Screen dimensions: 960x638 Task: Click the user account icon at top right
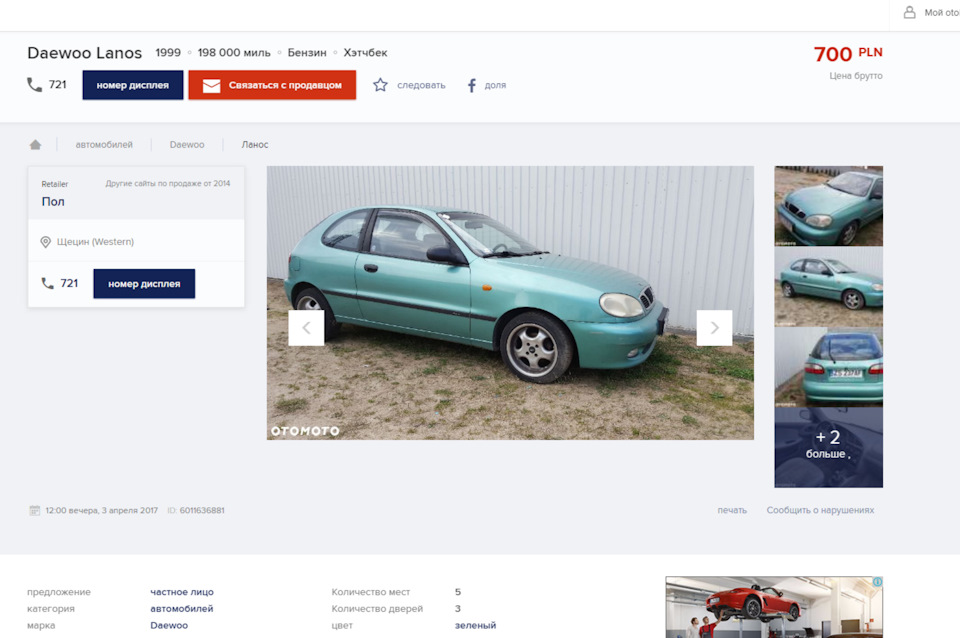[910, 12]
